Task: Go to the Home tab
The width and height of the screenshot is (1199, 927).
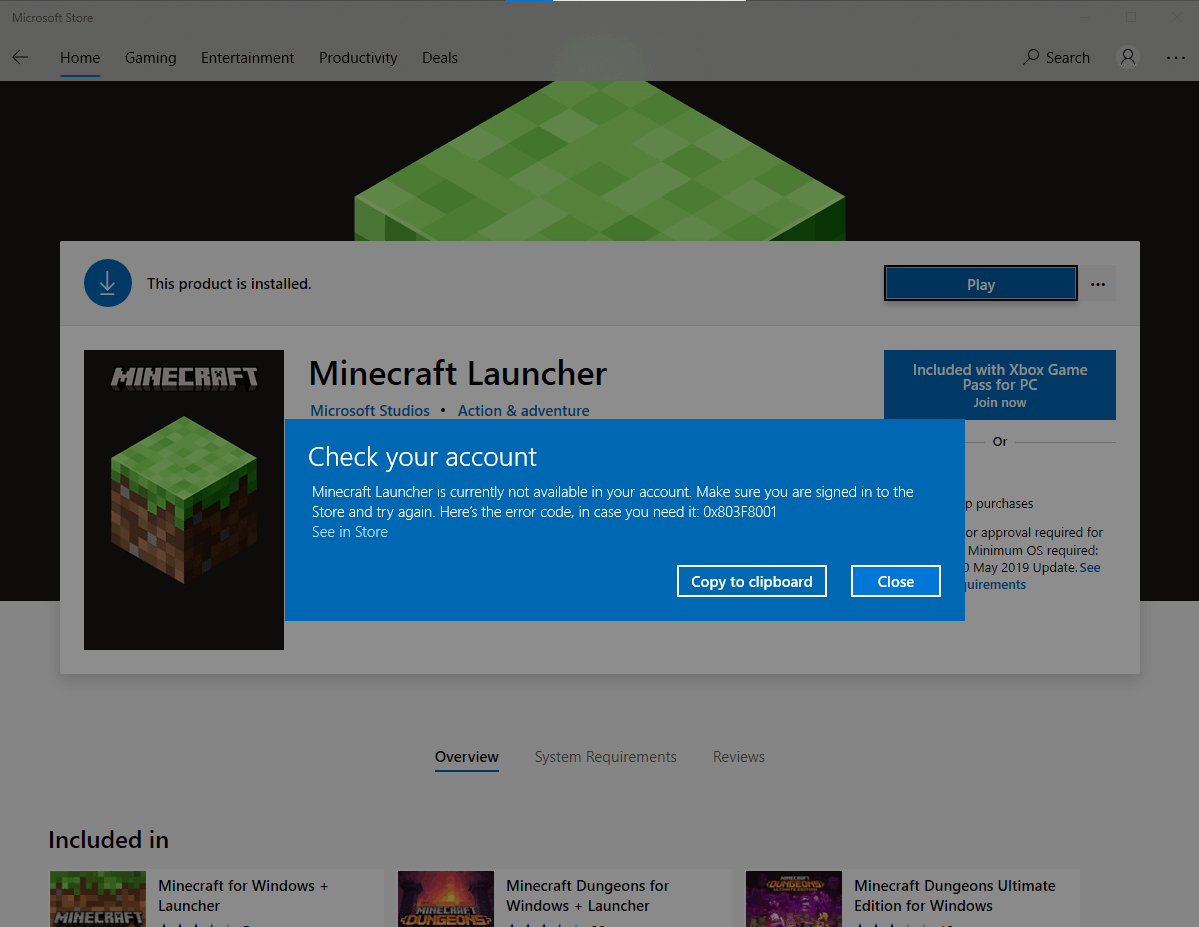Action: coord(80,58)
